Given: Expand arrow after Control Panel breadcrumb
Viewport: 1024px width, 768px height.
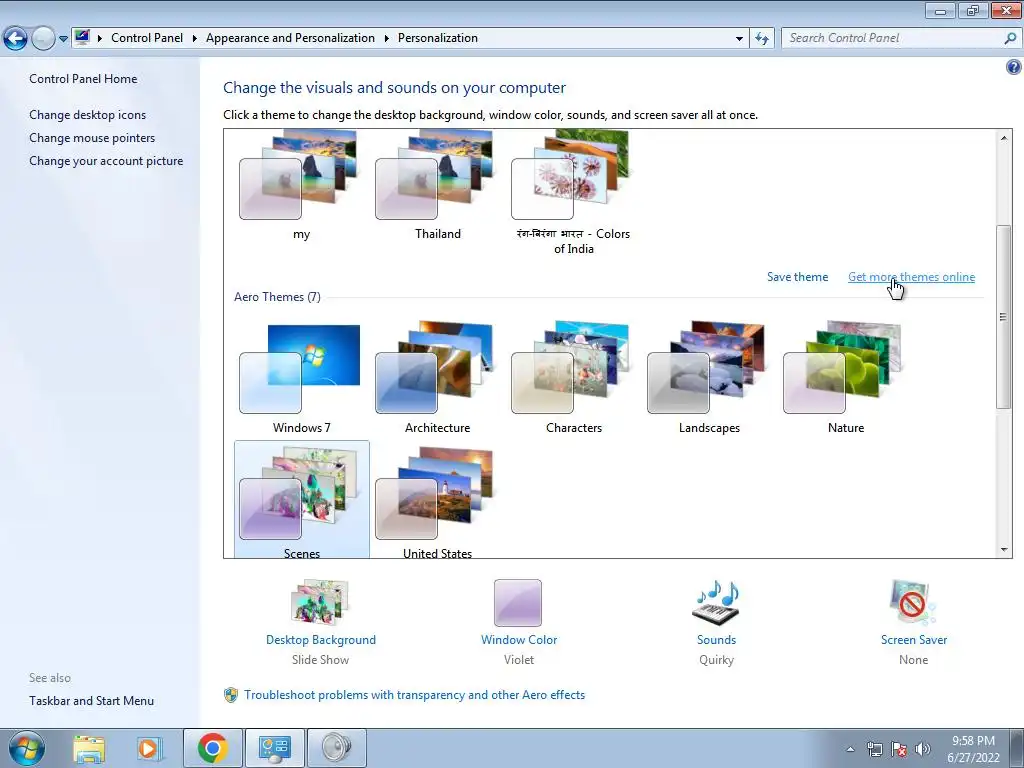Looking at the screenshot, I should coord(195,38).
